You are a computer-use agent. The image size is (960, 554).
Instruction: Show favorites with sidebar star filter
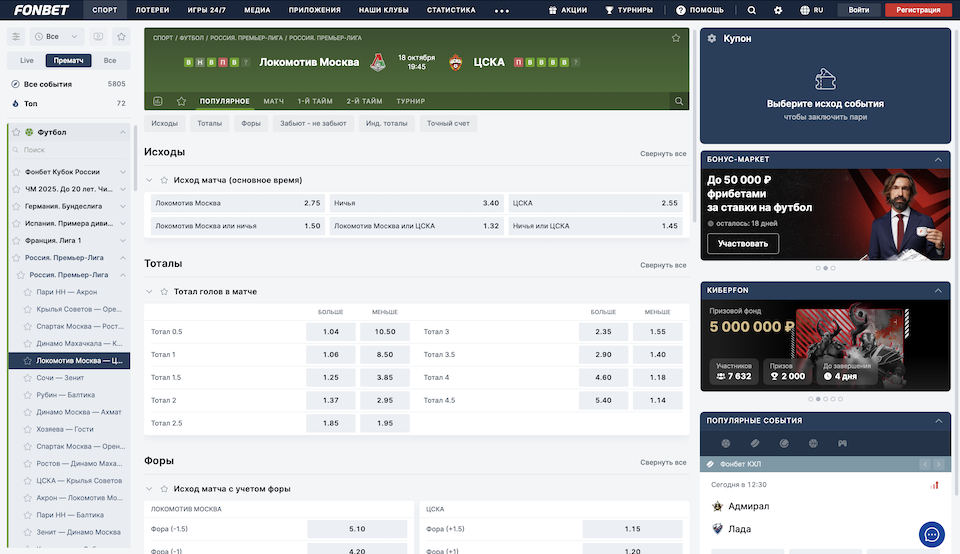pos(121,37)
